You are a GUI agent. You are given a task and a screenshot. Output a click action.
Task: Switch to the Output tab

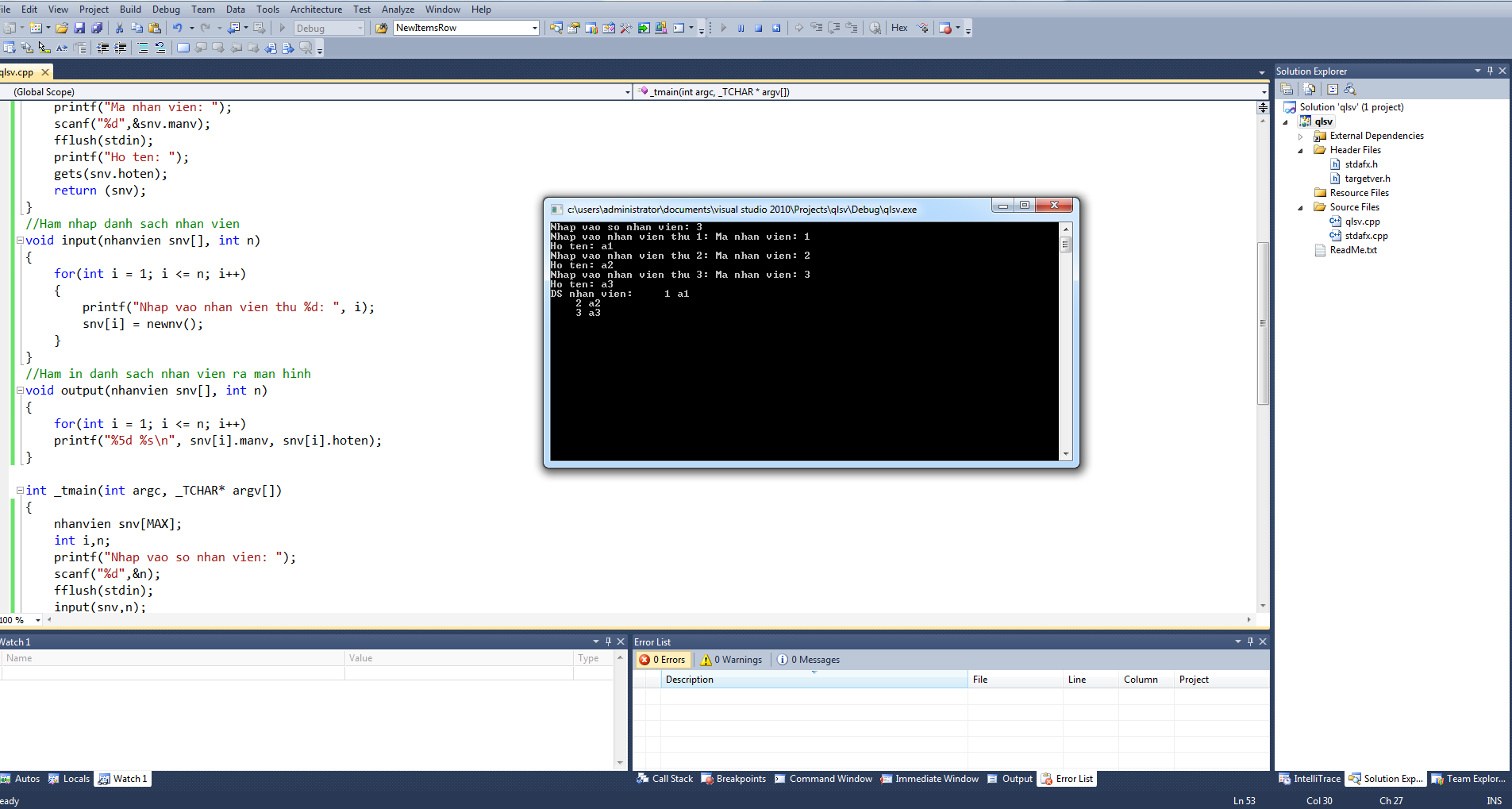point(1010,779)
